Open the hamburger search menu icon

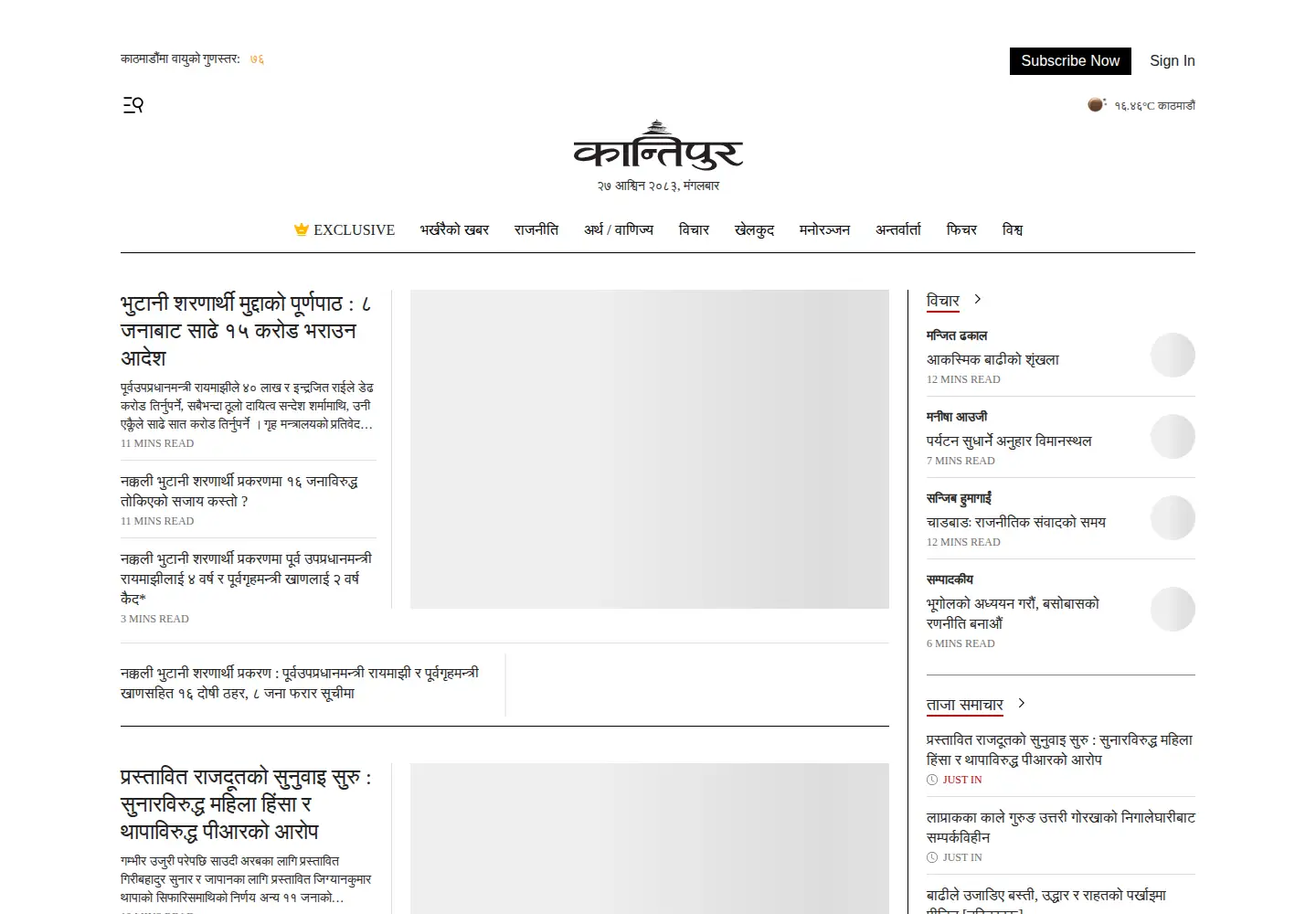[133, 105]
